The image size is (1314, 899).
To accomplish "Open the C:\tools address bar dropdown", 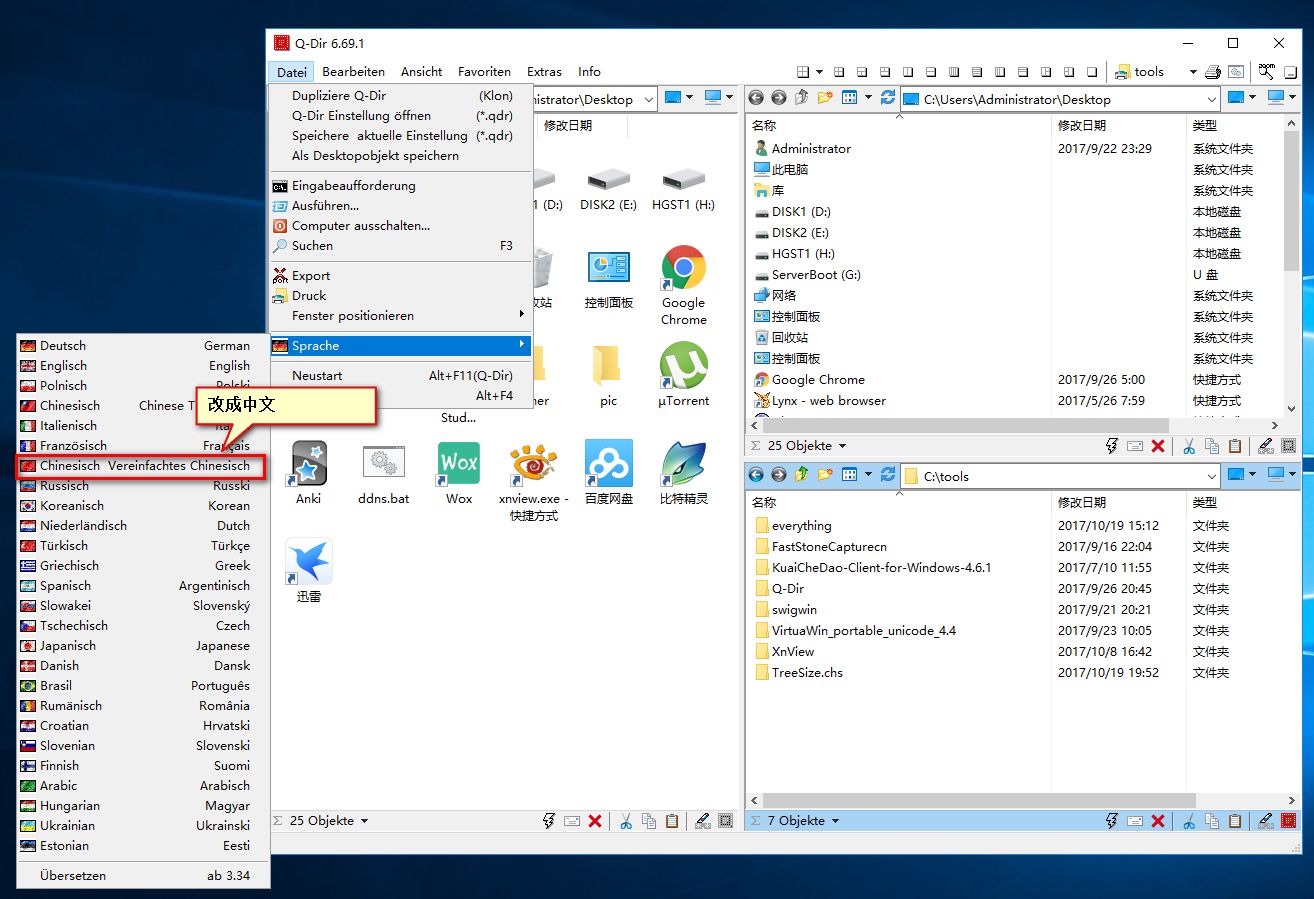I will point(1211,476).
